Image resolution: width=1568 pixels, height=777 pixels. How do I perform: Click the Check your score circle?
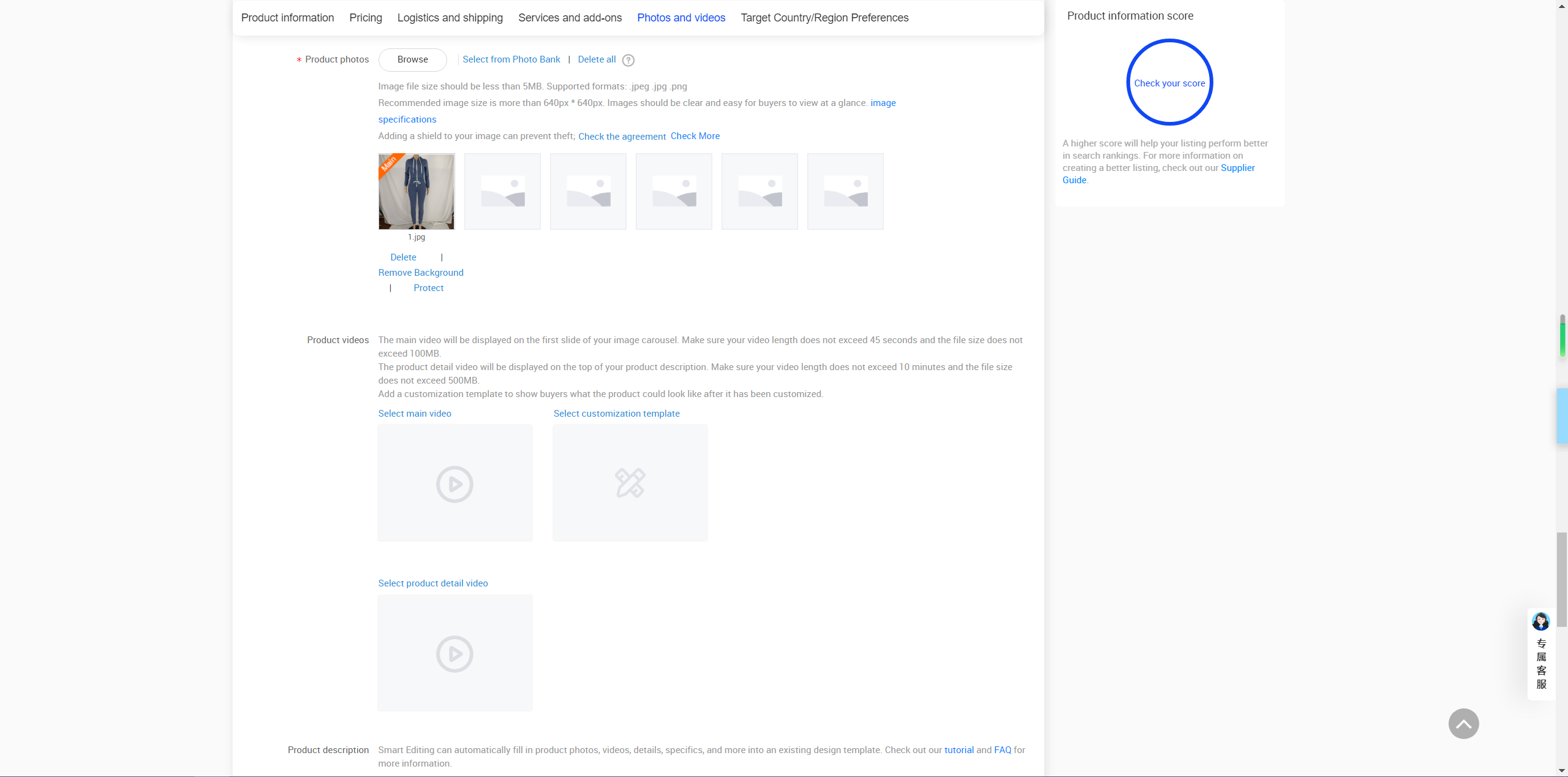(x=1169, y=83)
